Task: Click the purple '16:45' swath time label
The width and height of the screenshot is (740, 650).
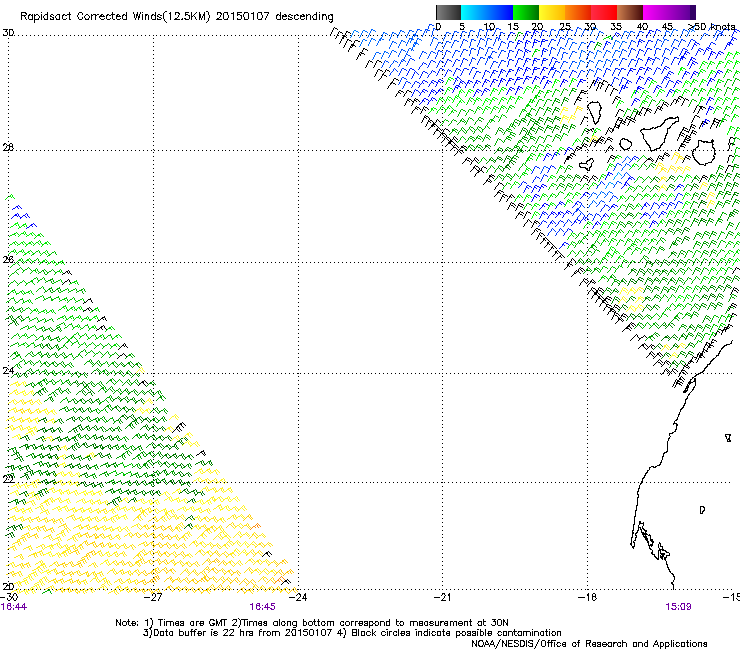Action: click(262, 607)
